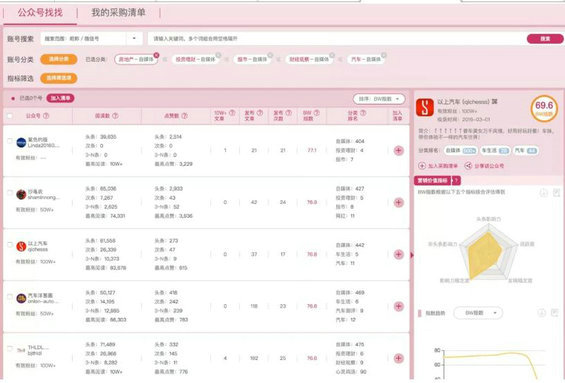Switch to the 我的采购清单 tab

118,13
